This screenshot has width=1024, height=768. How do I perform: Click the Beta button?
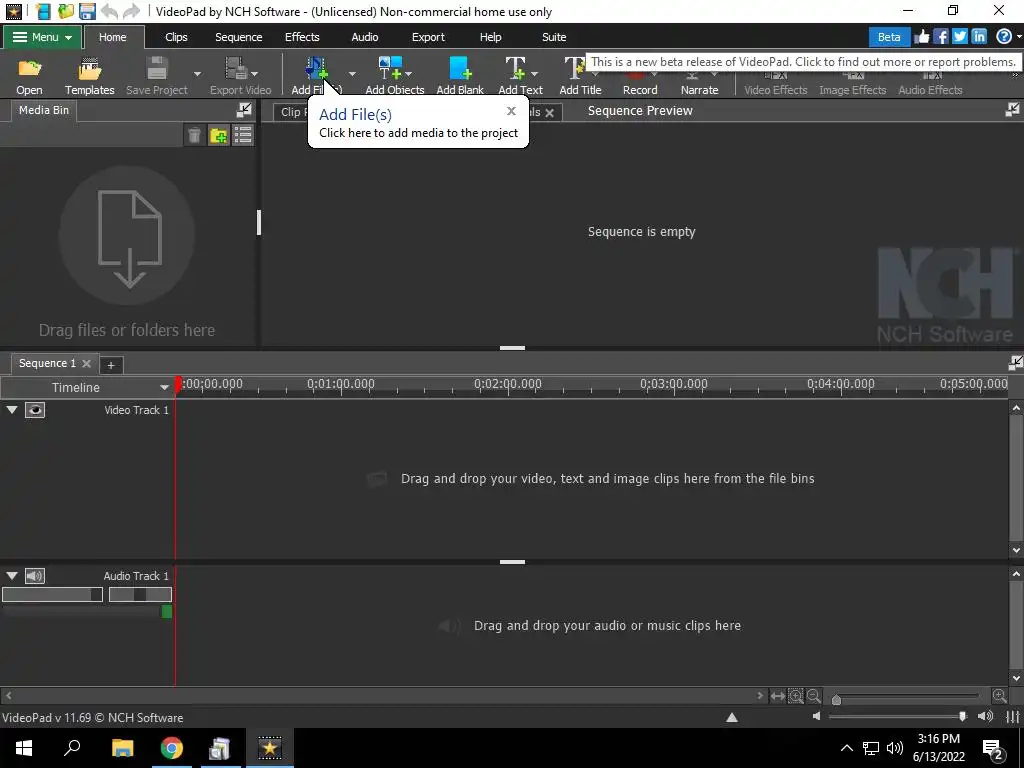pyautogui.click(x=889, y=37)
